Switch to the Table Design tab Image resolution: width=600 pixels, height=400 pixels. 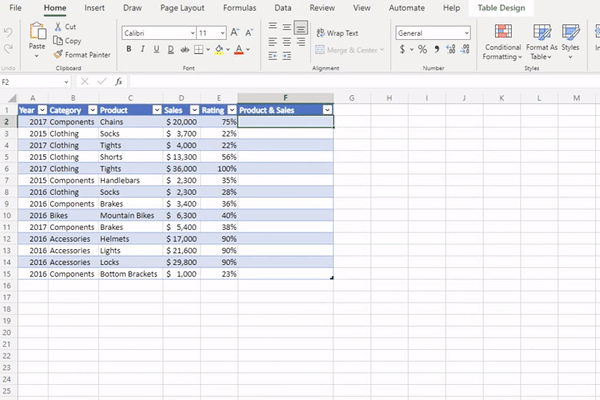click(x=501, y=8)
